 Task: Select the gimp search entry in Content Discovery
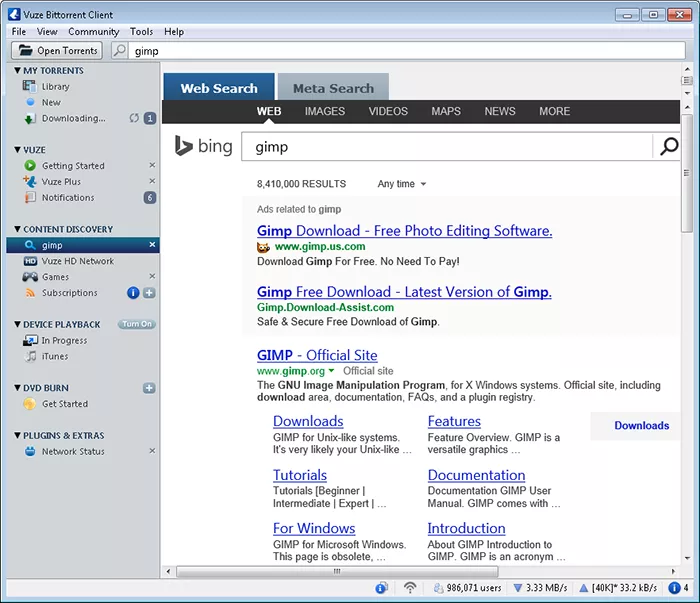83,245
